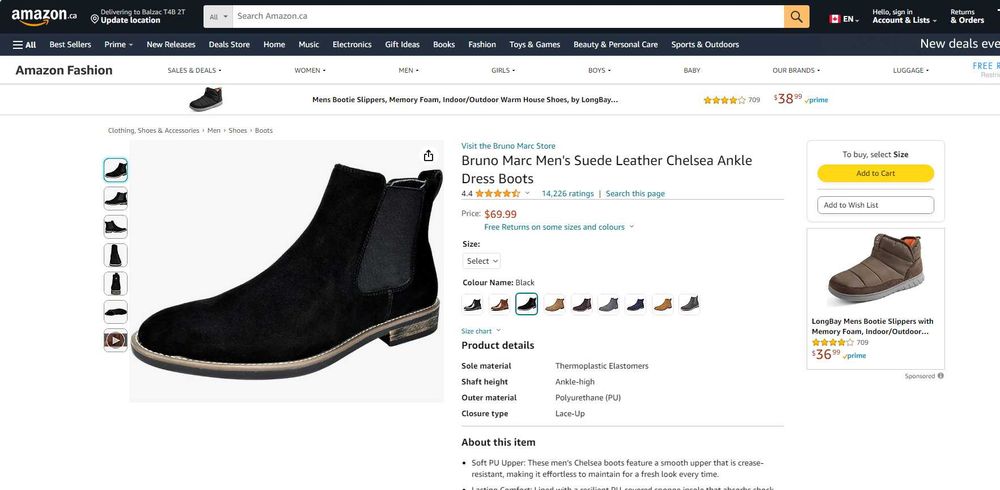1000x490 pixels.
Task: Open the Size Select dropdown
Action: pyautogui.click(x=481, y=261)
